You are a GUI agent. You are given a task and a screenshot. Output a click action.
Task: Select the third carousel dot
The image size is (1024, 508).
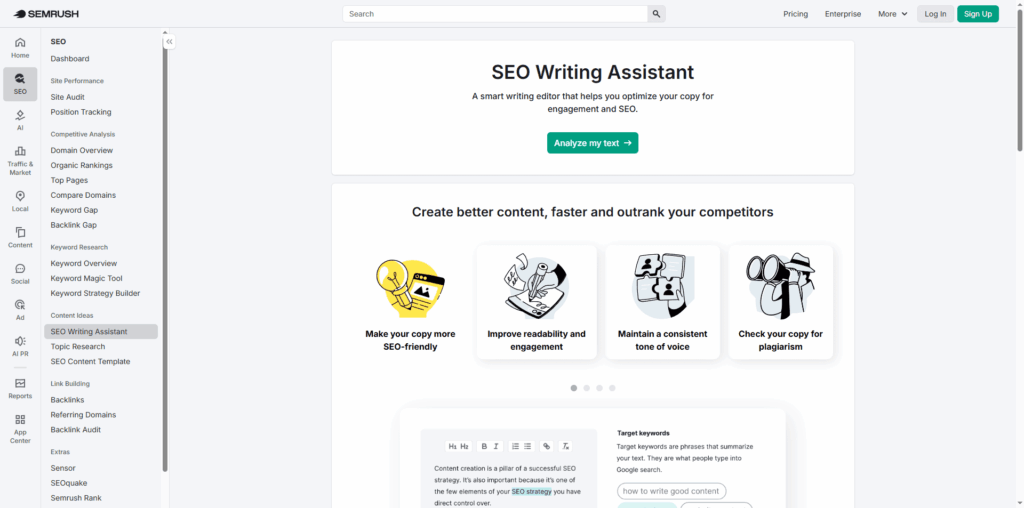click(599, 387)
